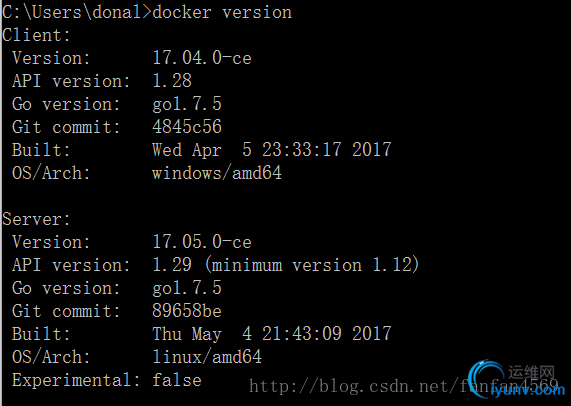The height and width of the screenshot is (406, 571).
Task: Click the client Git commit 4845c56
Action: 187,127
